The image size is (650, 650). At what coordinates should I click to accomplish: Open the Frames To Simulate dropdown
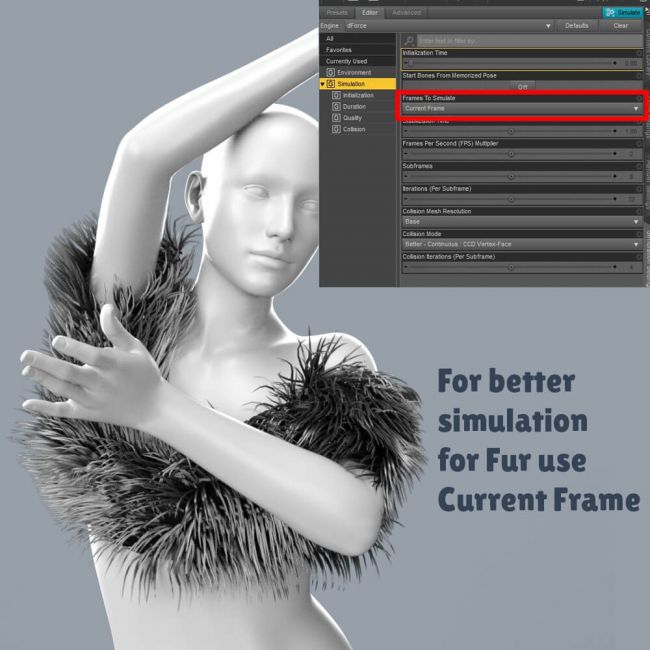point(521,108)
